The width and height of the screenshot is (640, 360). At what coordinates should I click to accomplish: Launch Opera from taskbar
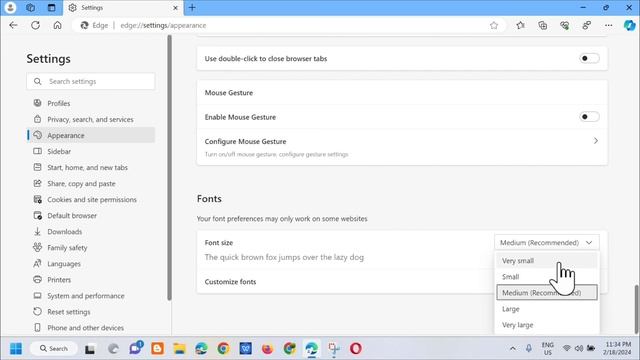pos(356,349)
